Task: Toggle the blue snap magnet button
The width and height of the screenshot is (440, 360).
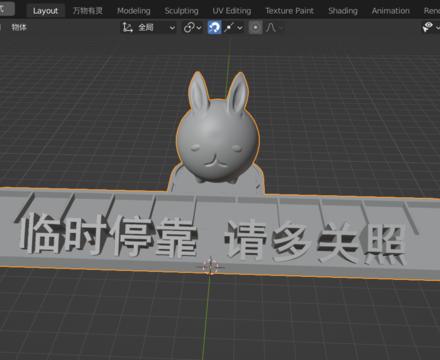Action: click(214, 27)
